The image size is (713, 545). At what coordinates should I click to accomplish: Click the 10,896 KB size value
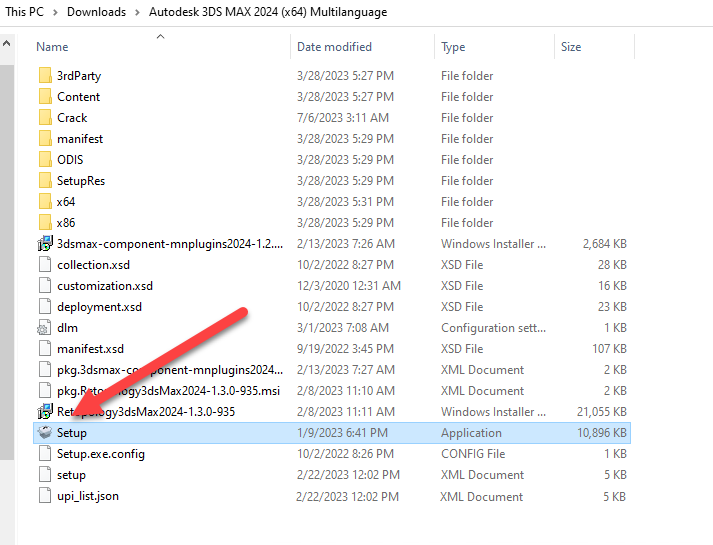point(602,433)
